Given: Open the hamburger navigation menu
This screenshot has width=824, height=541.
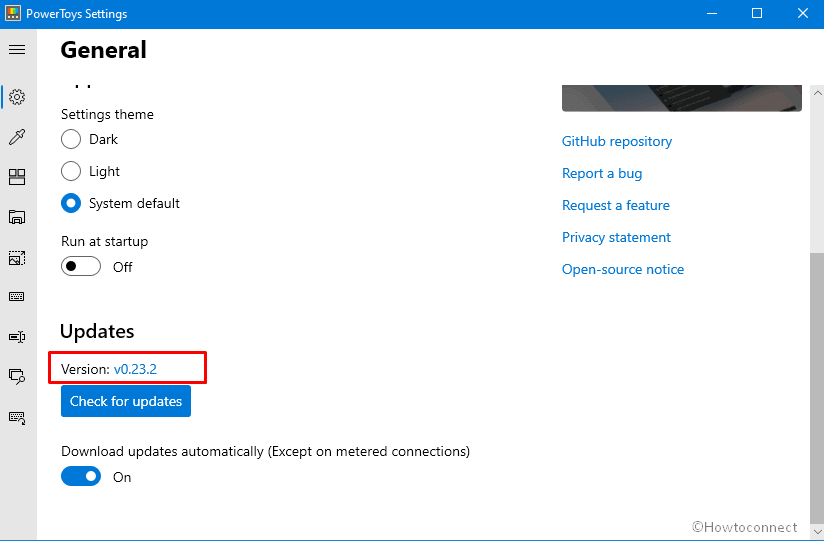Looking at the screenshot, I should 17,49.
